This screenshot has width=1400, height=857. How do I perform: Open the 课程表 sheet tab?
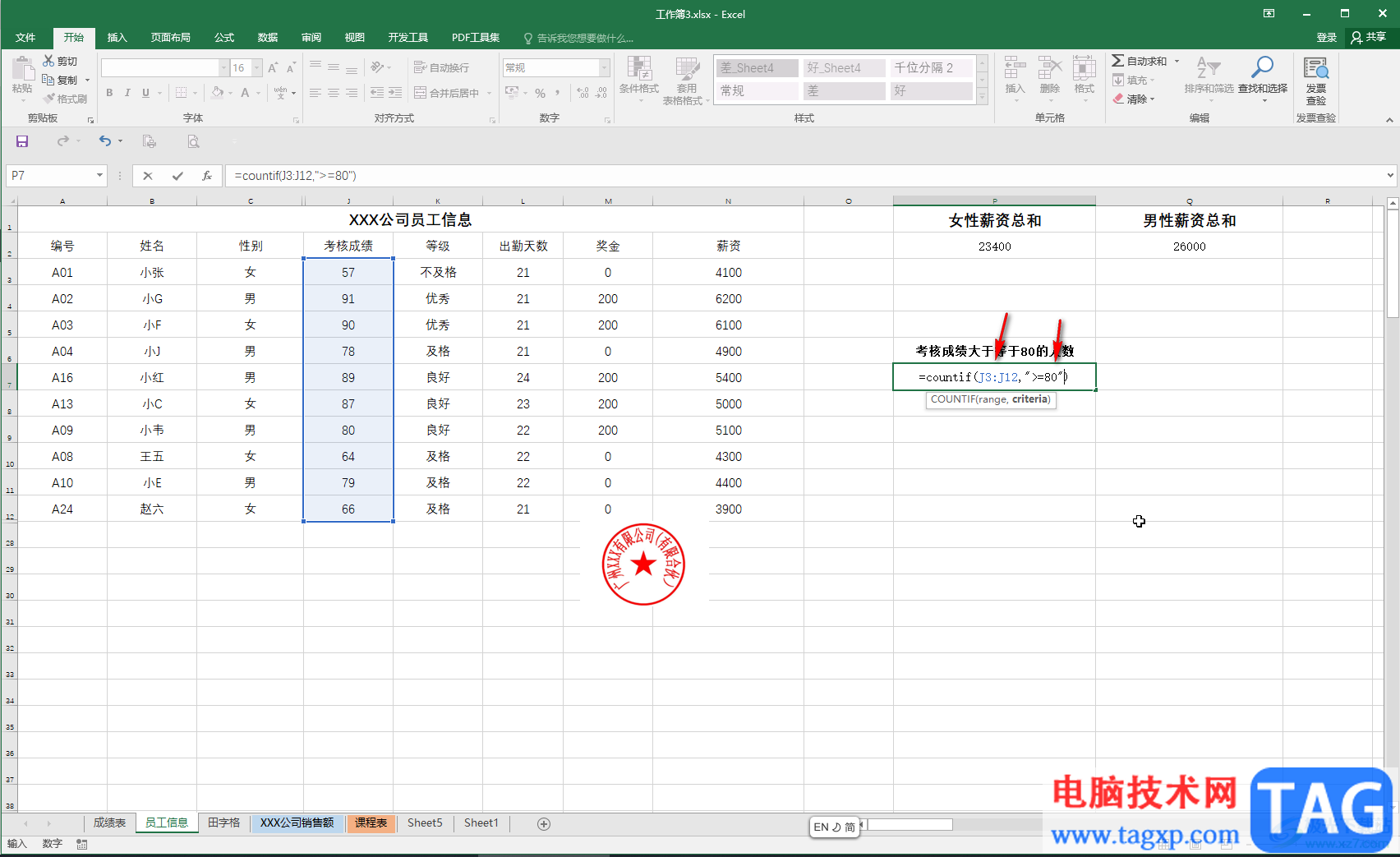(x=371, y=822)
